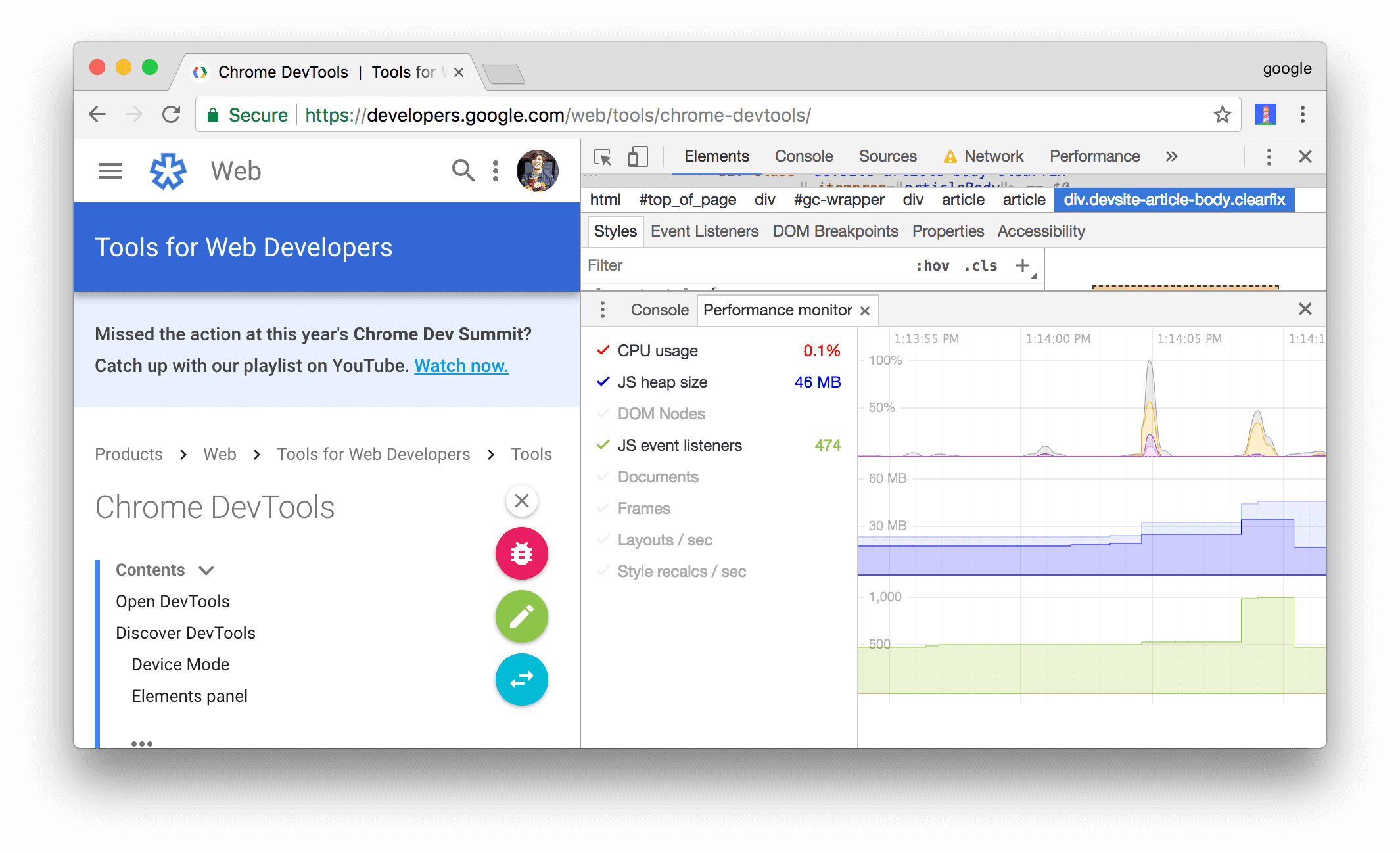Select the Performance panel tab

click(1094, 157)
